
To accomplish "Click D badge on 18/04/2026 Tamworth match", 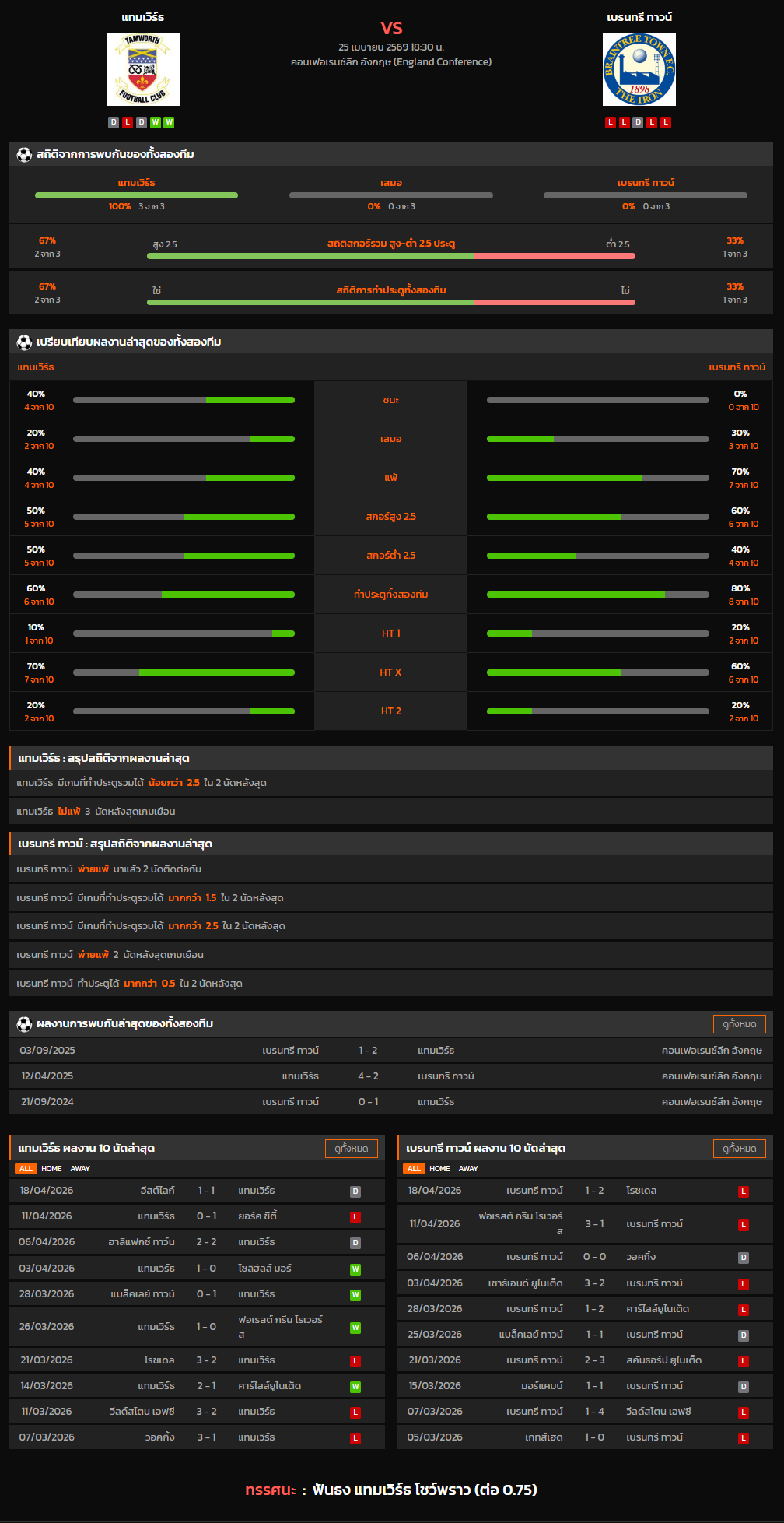I will click(x=355, y=1191).
